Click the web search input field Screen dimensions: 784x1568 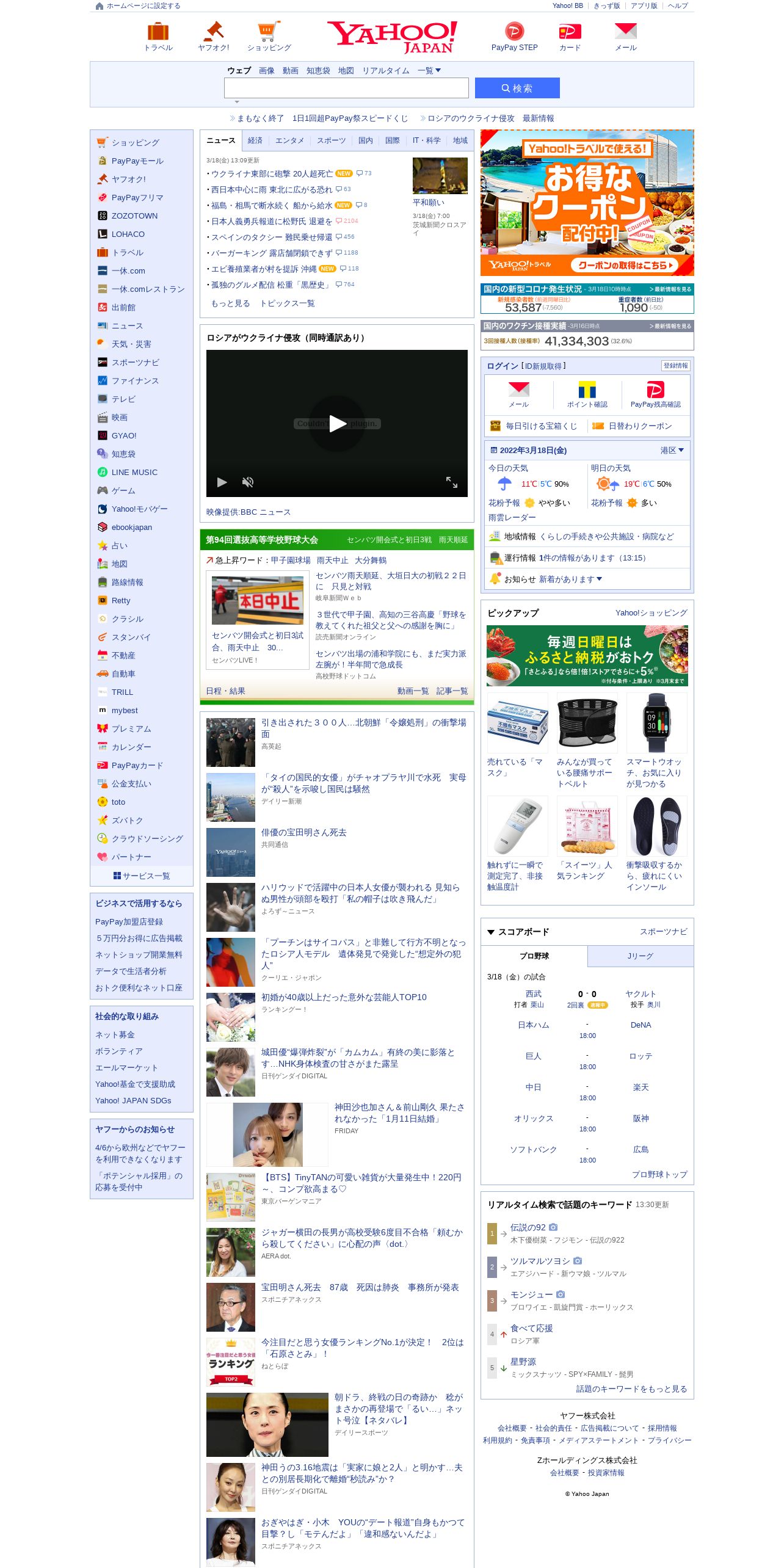tap(346, 88)
